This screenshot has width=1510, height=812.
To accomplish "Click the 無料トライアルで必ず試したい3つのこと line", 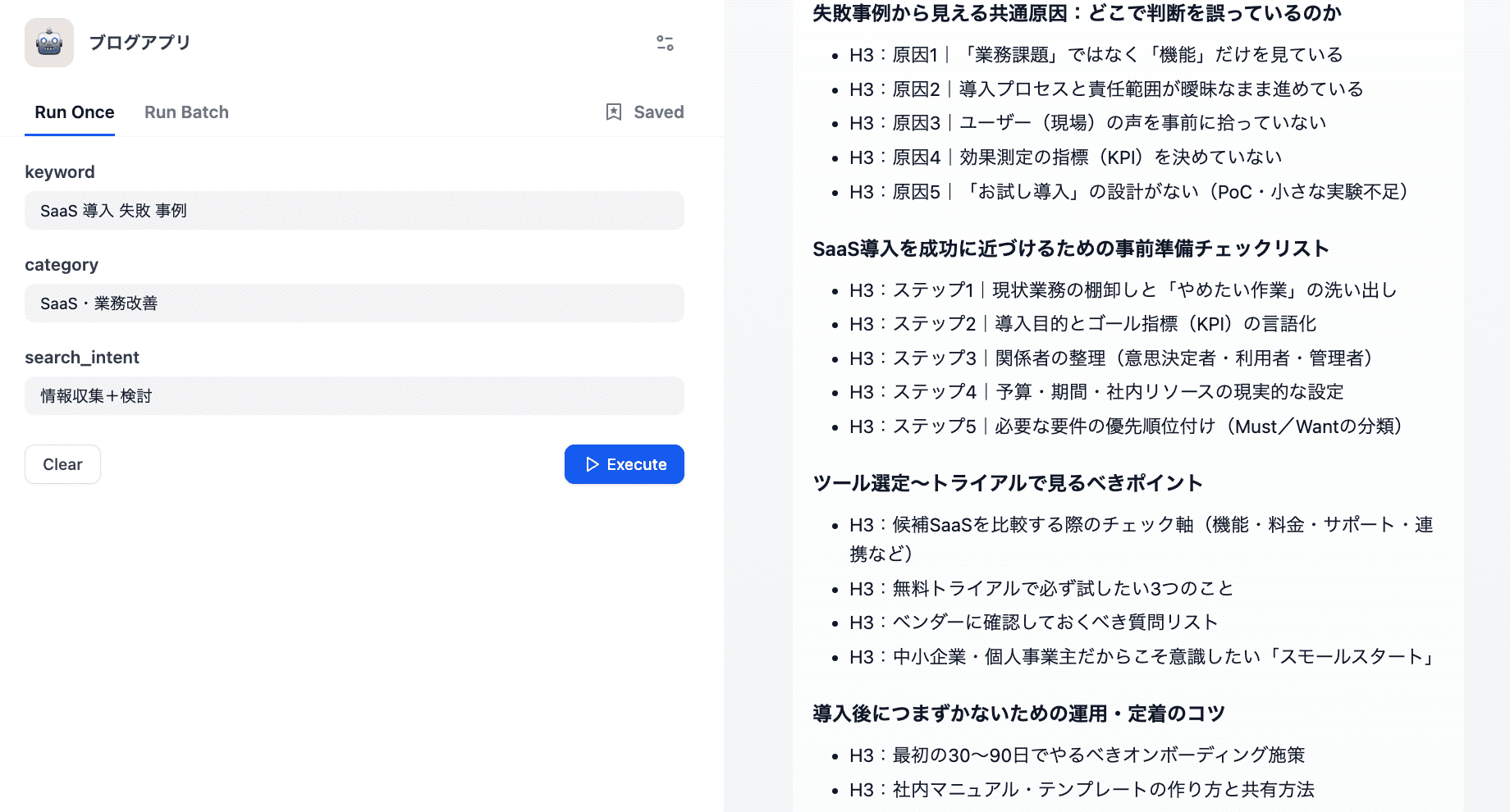I will pyautogui.click(x=1042, y=589).
